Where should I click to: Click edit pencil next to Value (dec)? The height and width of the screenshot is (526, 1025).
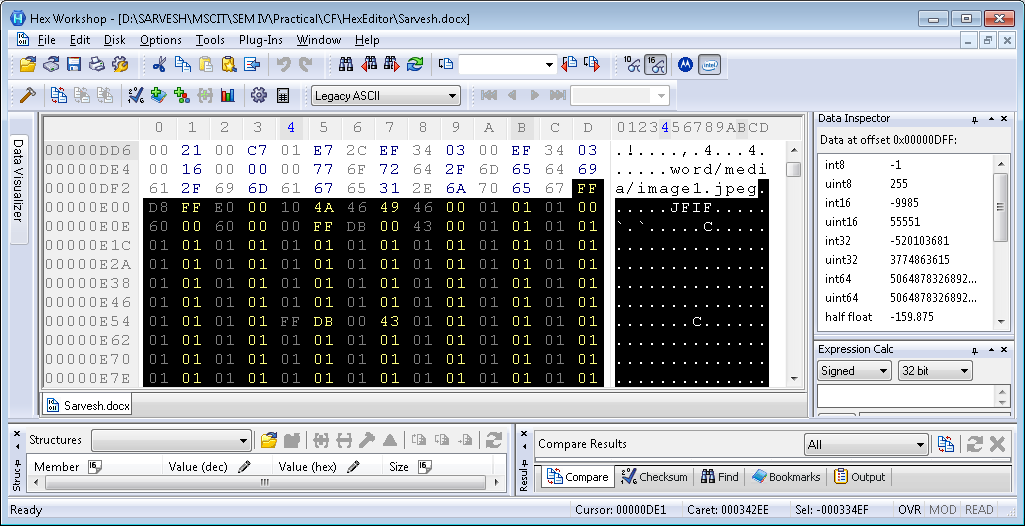click(244, 467)
